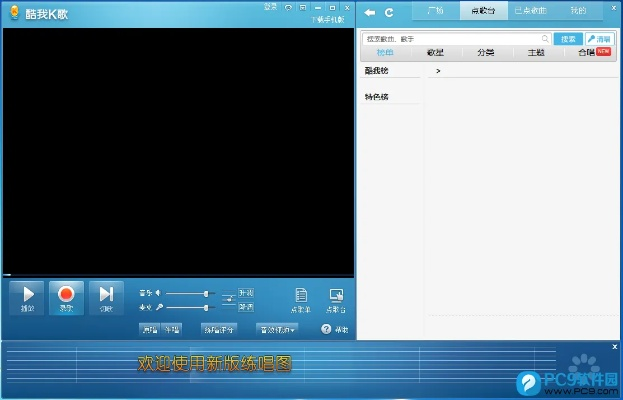623x400 pixels.
Task: Toggle the 练唱评分 scoring button
Action: click(x=218, y=329)
